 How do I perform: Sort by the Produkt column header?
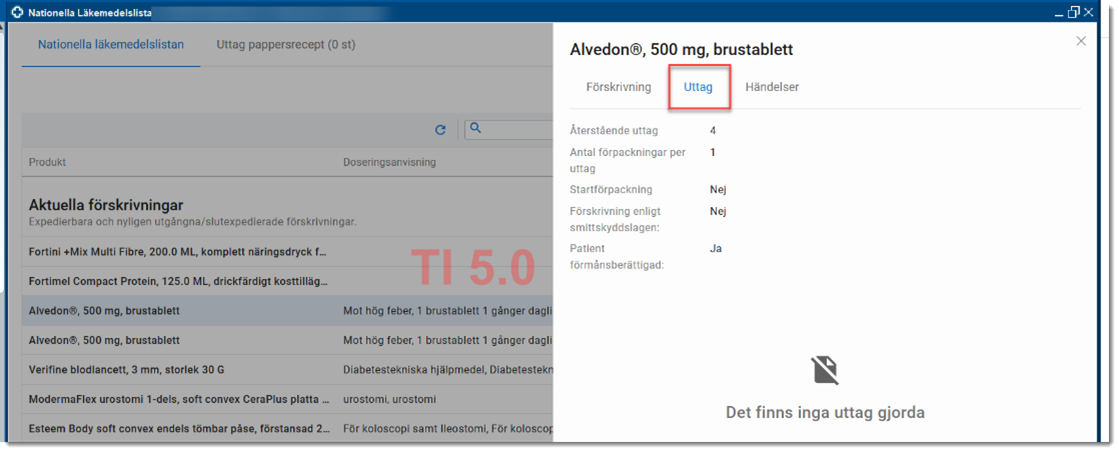47,162
